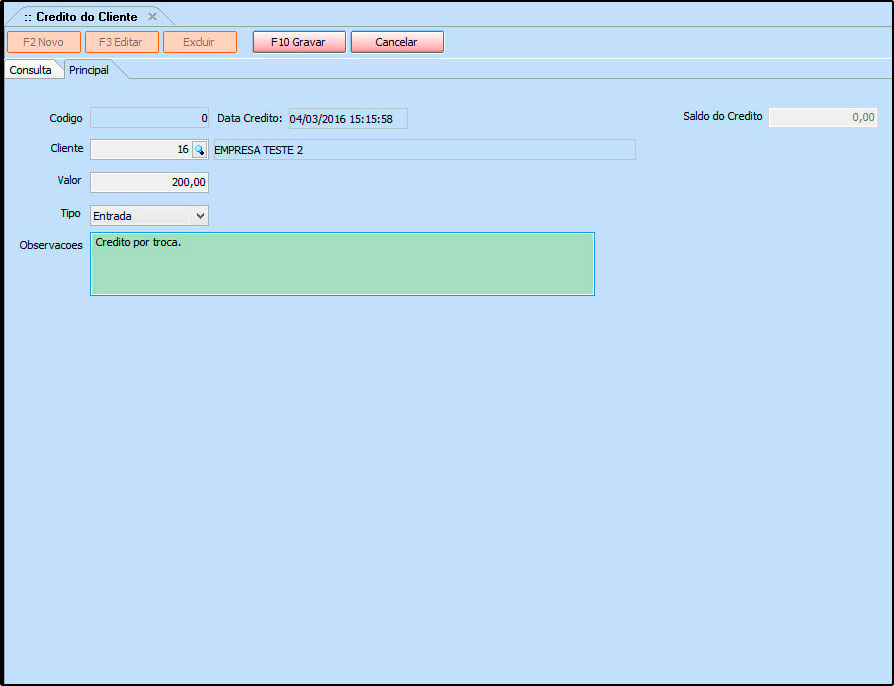Click the Data Credito date field
Image resolution: width=894 pixels, height=686 pixels.
coord(348,119)
